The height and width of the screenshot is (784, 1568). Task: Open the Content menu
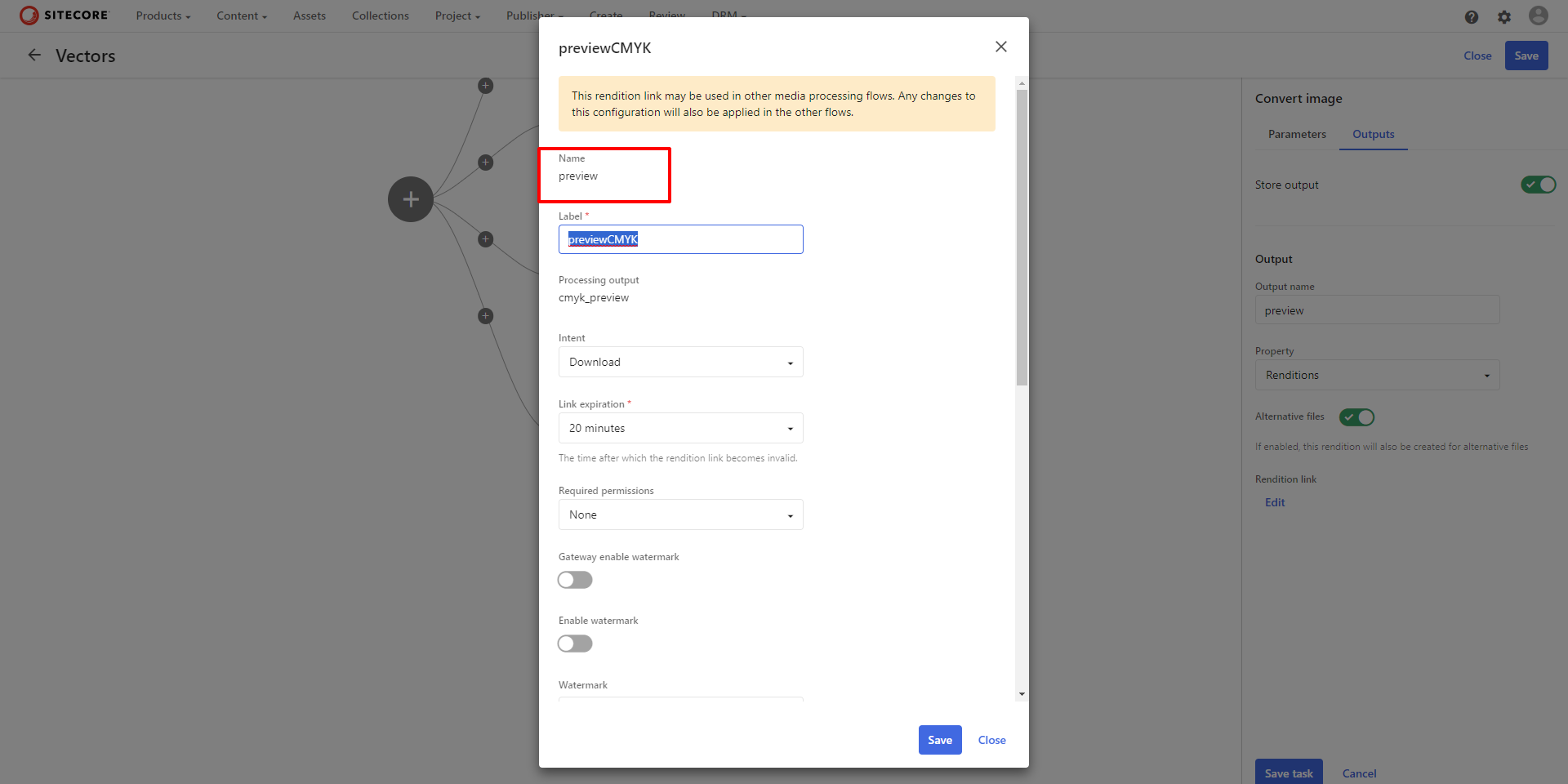[x=242, y=16]
